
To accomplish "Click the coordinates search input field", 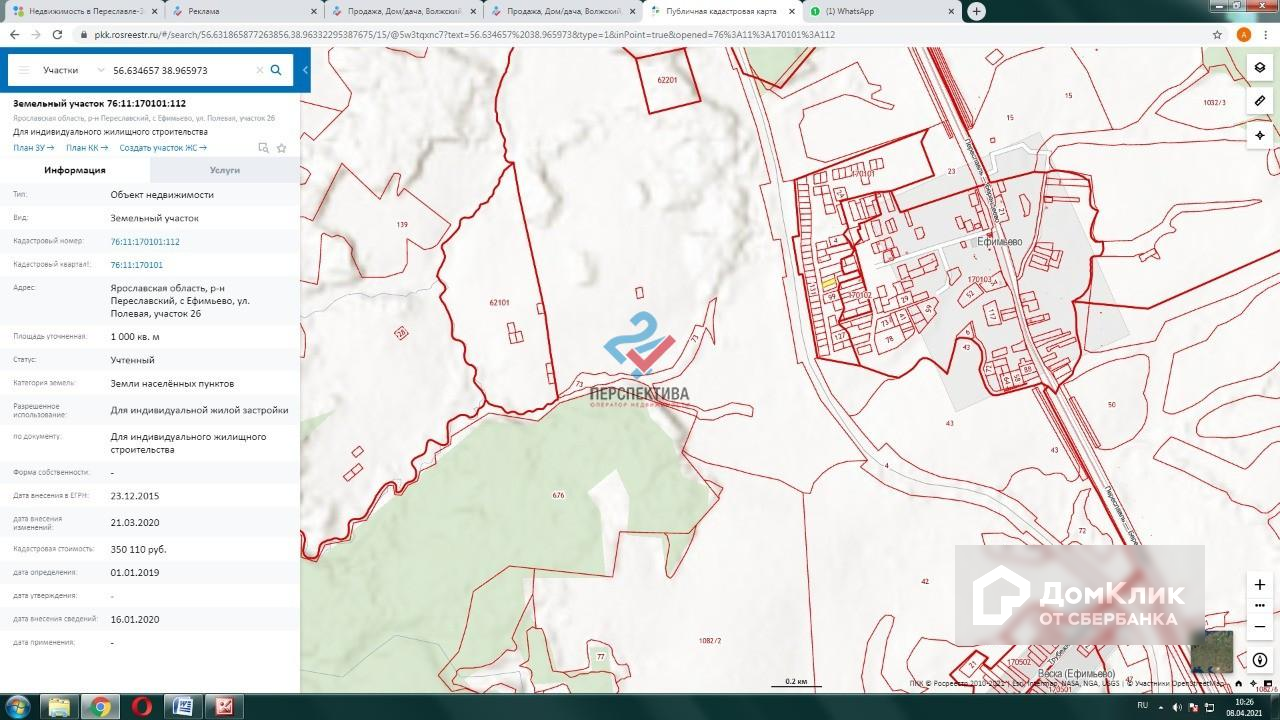I will click(181, 71).
